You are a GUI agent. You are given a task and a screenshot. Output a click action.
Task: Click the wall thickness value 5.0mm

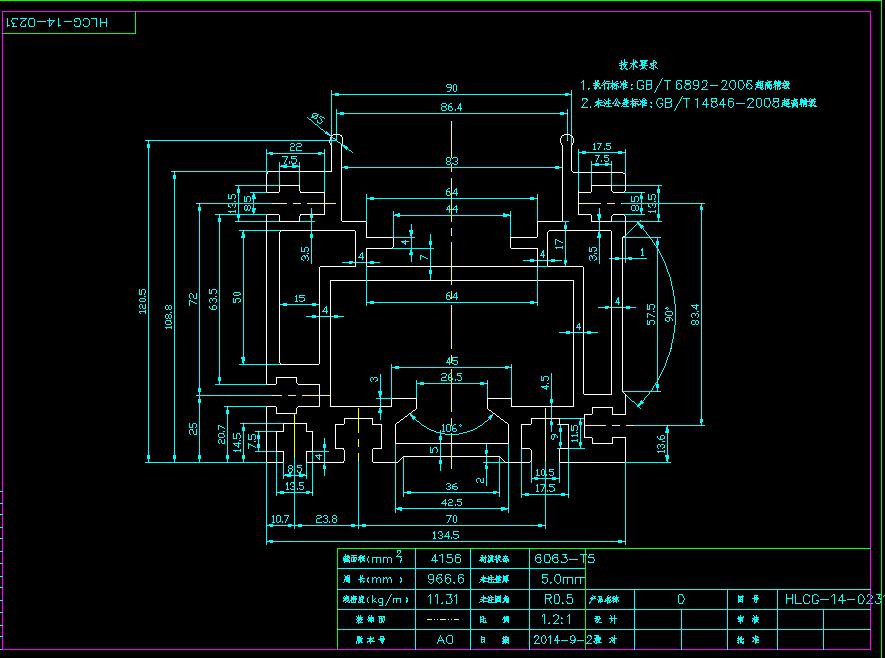pos(563,578)
